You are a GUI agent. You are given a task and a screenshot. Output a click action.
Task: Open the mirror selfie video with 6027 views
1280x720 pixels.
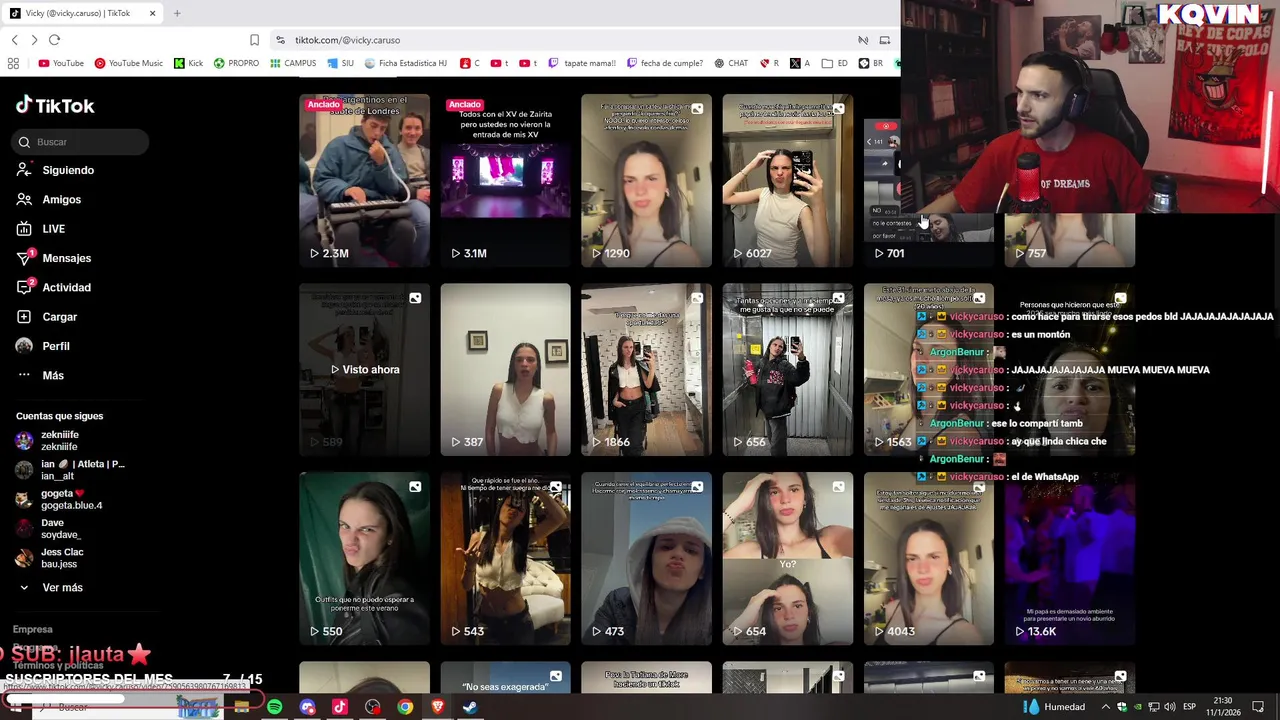click(x=787, y=180)
